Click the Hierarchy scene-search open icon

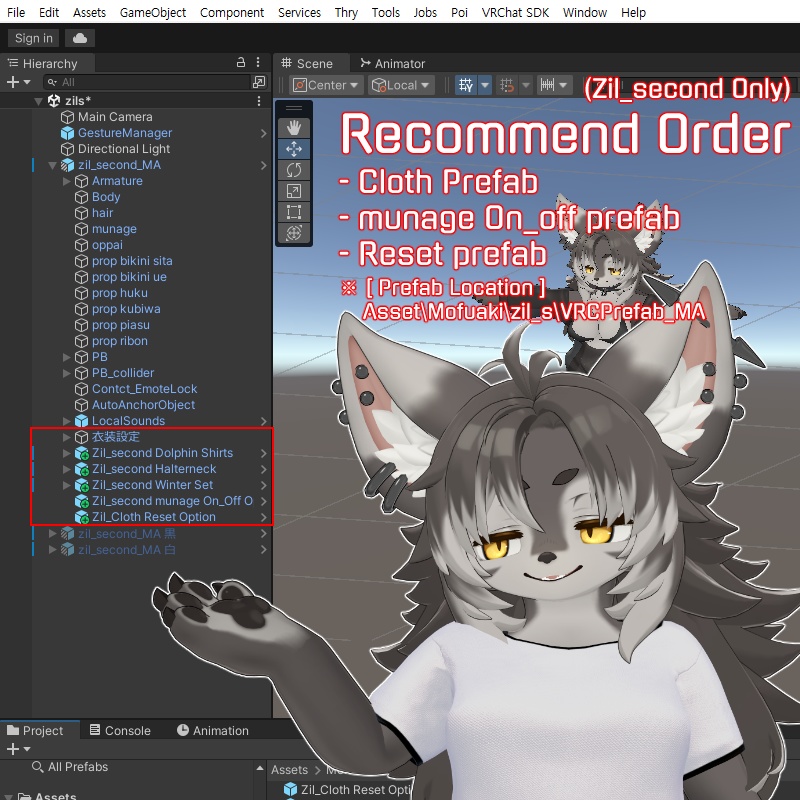[x=259, y=82]
